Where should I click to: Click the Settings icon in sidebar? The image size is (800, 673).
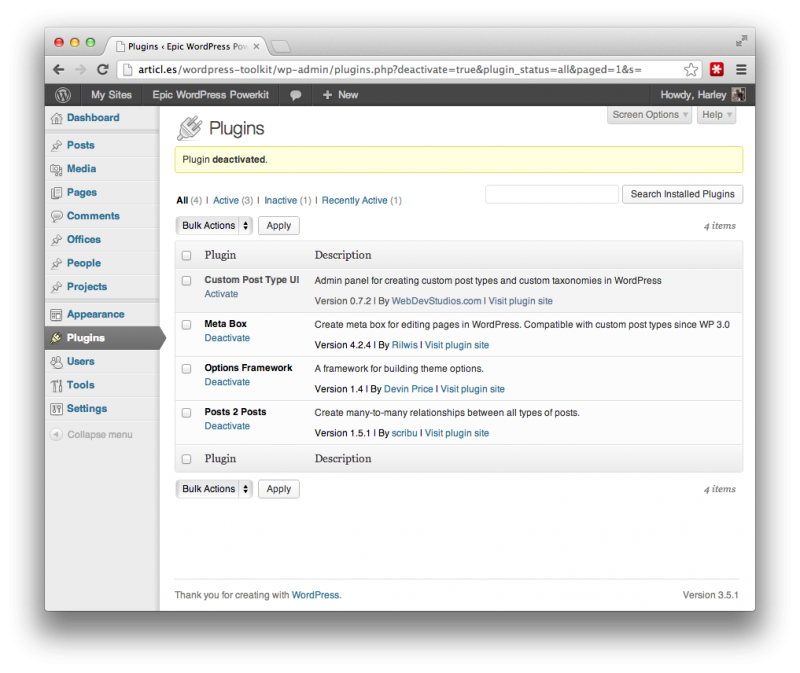56,409
